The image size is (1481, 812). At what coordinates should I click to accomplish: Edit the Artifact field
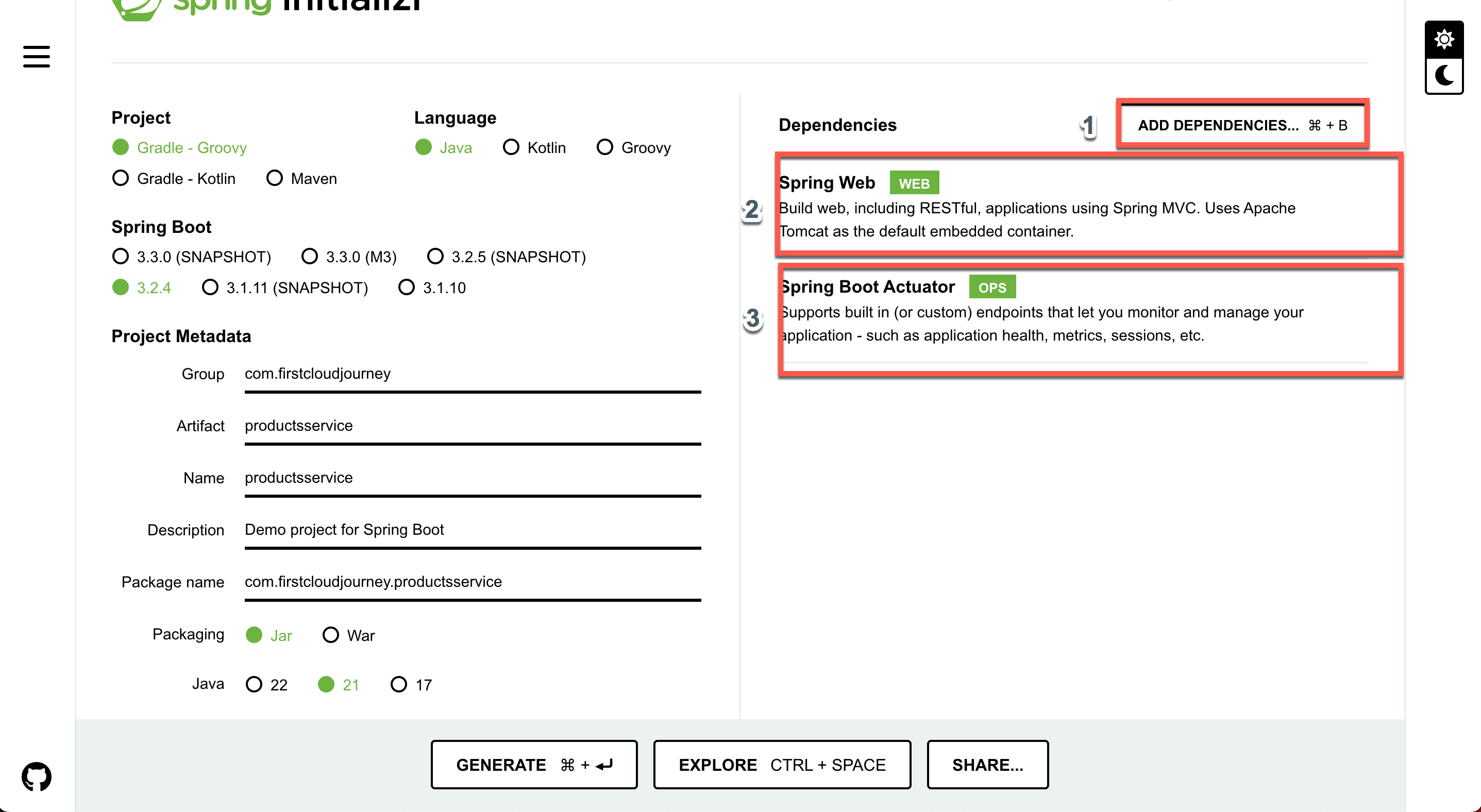tap(473, 427)
